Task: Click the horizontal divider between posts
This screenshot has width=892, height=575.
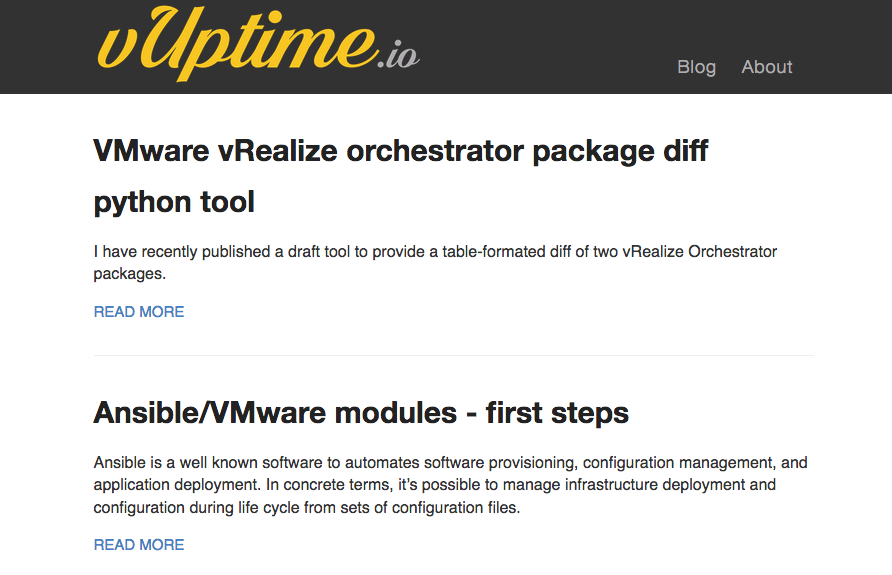Action: pos(453,355)
